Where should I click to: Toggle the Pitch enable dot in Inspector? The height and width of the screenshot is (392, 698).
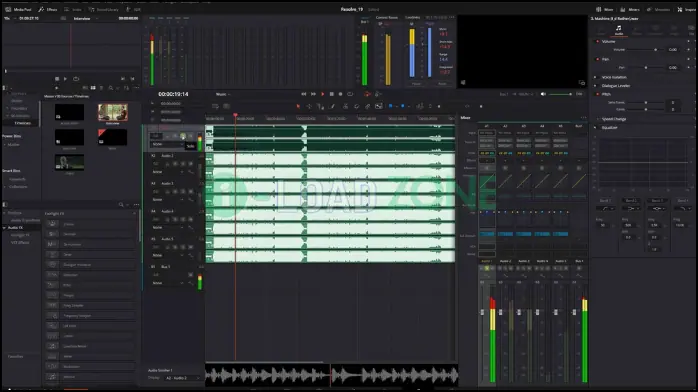pyautogui.click(x=597, y=94)
